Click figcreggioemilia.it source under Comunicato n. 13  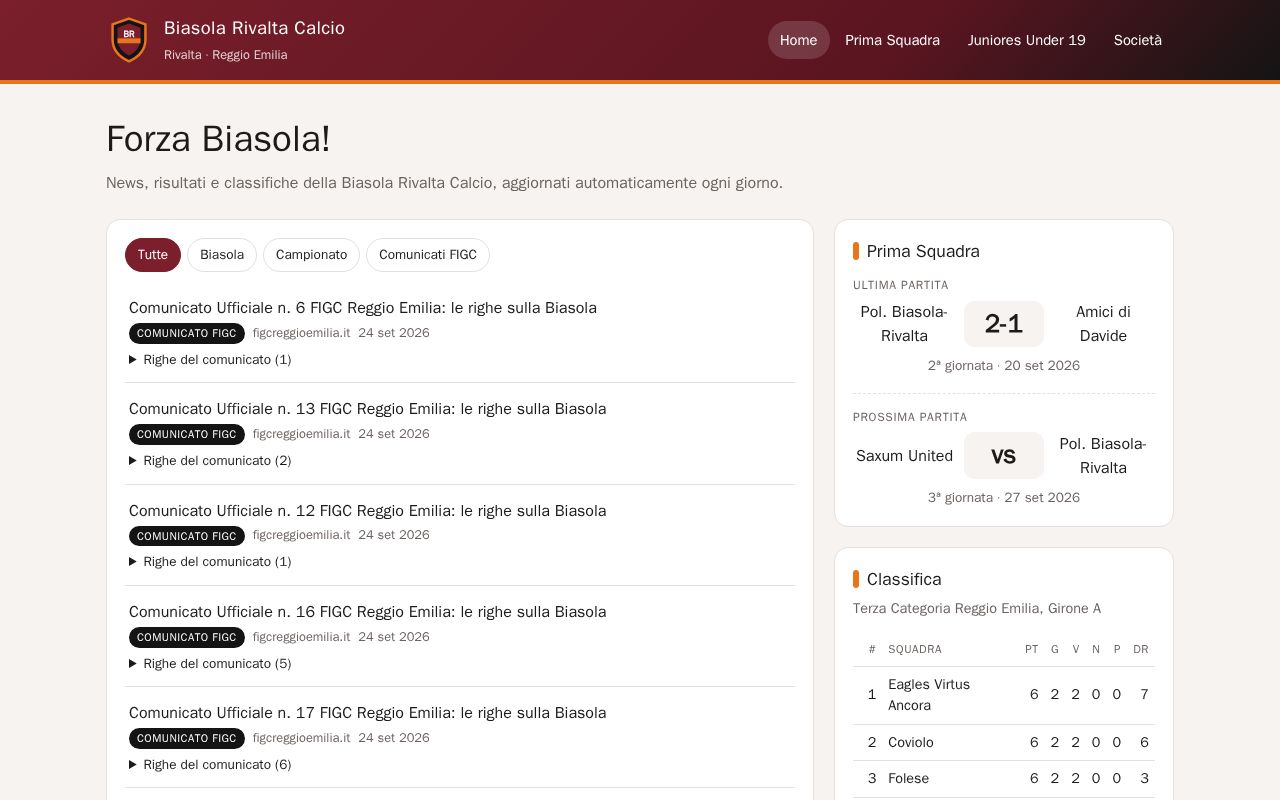[x=301, y=434]
